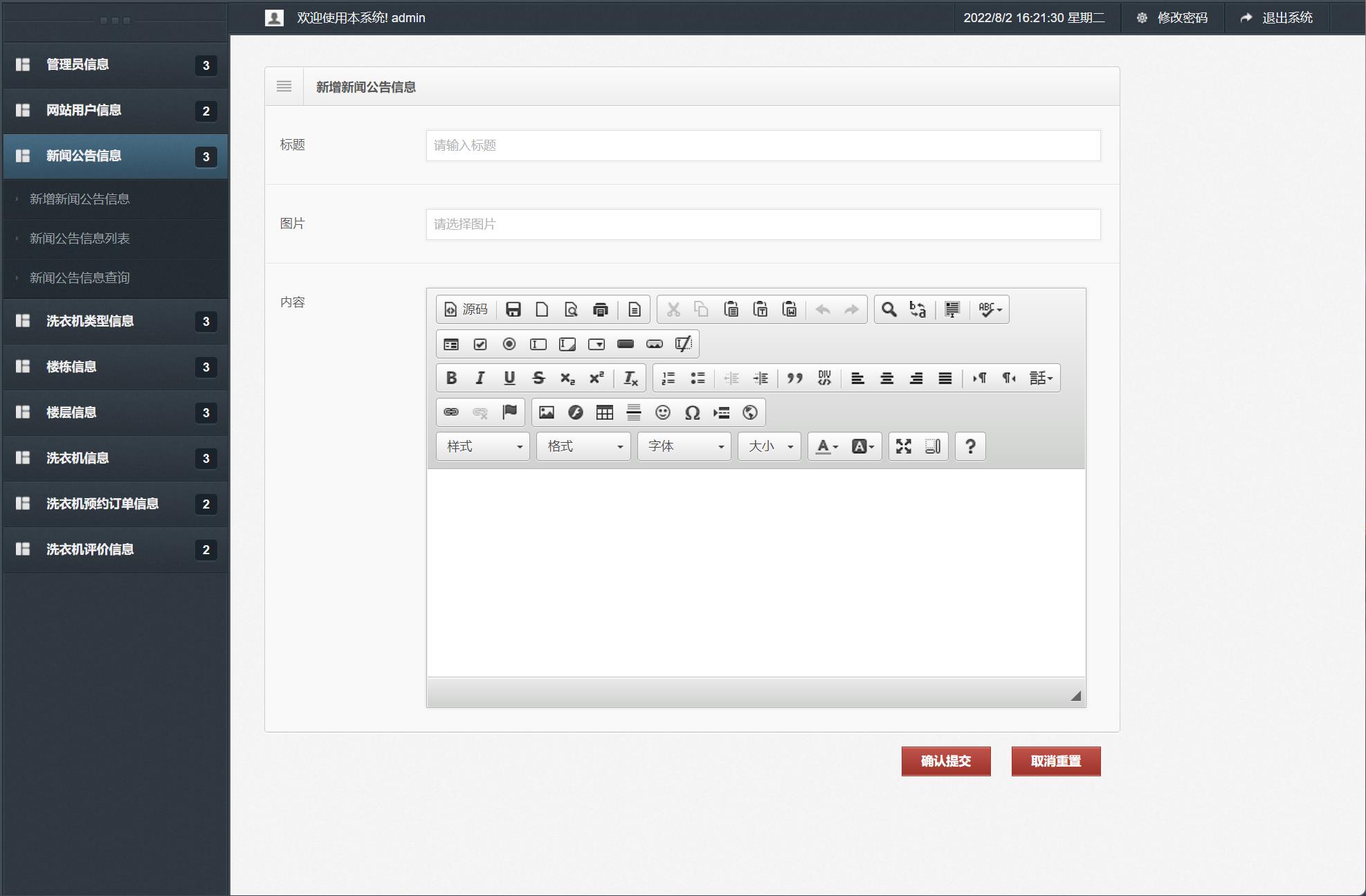The width and height of the screenshot is (1366, 896).
Task: Toggle underline formatting
Action: 509,378
